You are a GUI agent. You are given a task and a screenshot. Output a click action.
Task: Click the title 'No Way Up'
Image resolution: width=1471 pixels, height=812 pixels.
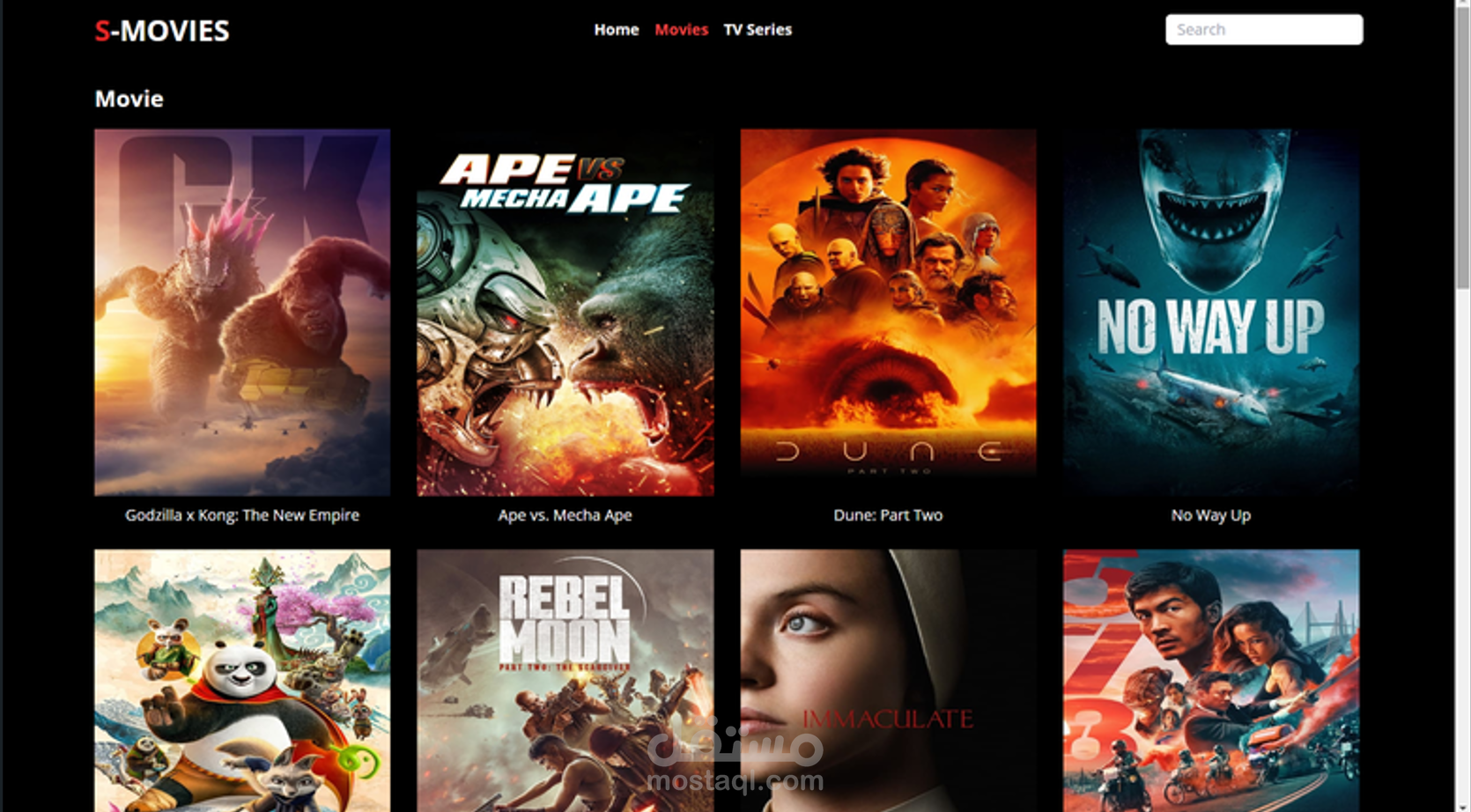click(1211, 515)
